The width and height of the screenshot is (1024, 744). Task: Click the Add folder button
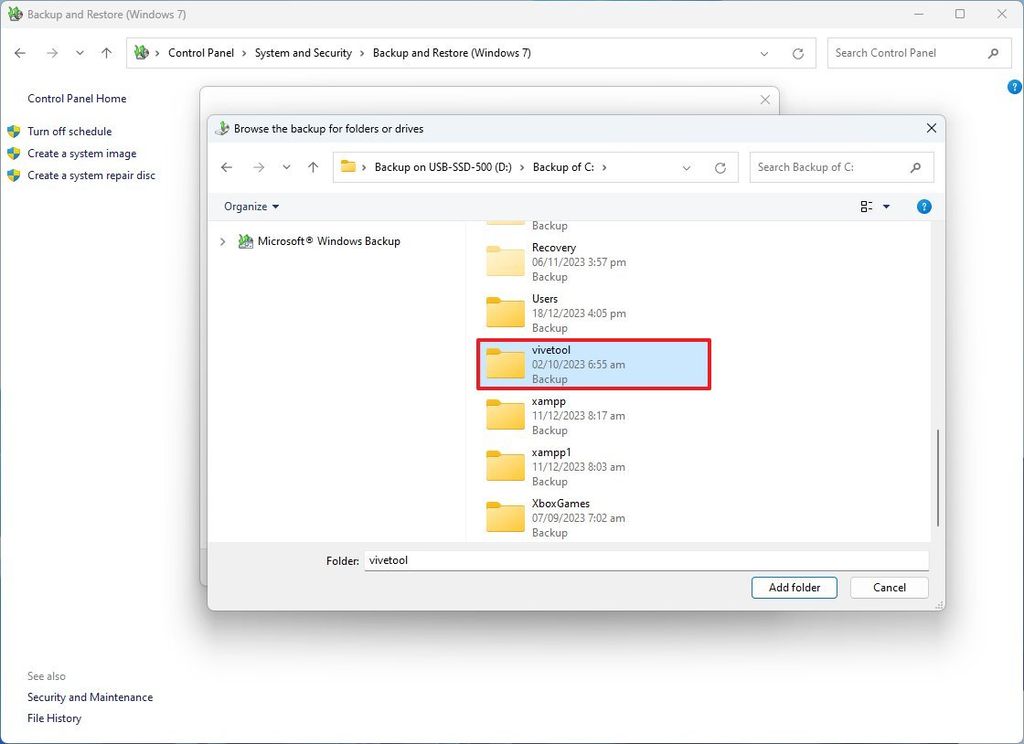[794, 588]
